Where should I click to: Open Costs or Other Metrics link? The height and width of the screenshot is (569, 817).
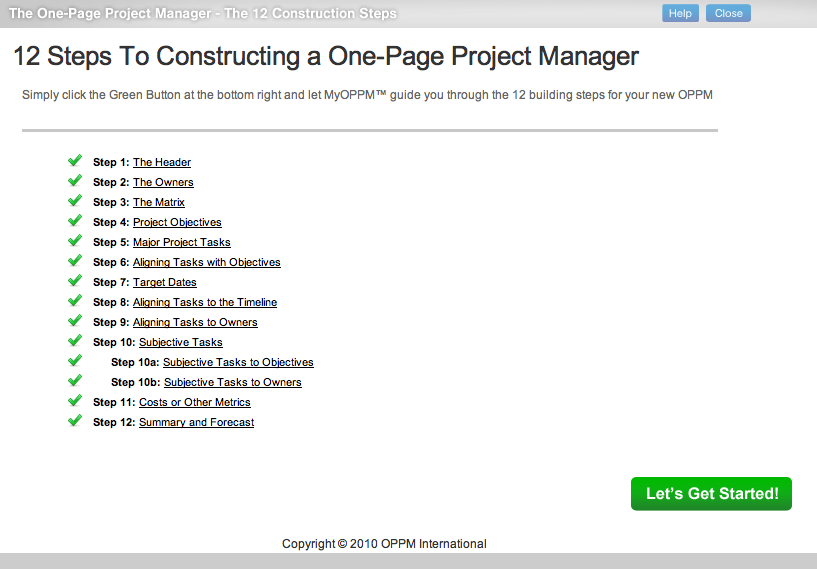click(195, 402)
